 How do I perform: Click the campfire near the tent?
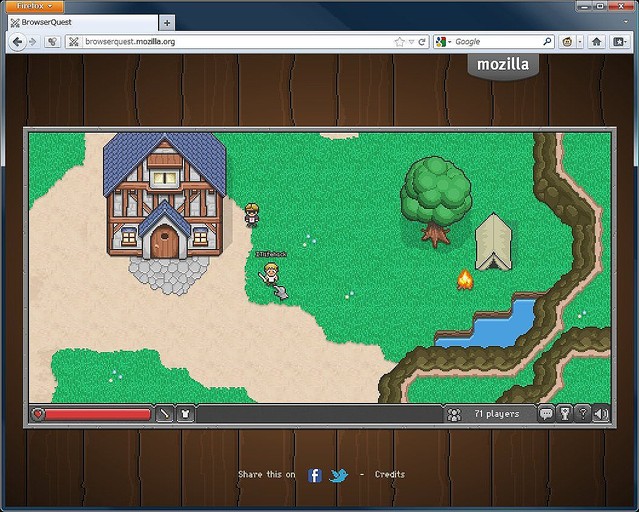click(465, 280)
